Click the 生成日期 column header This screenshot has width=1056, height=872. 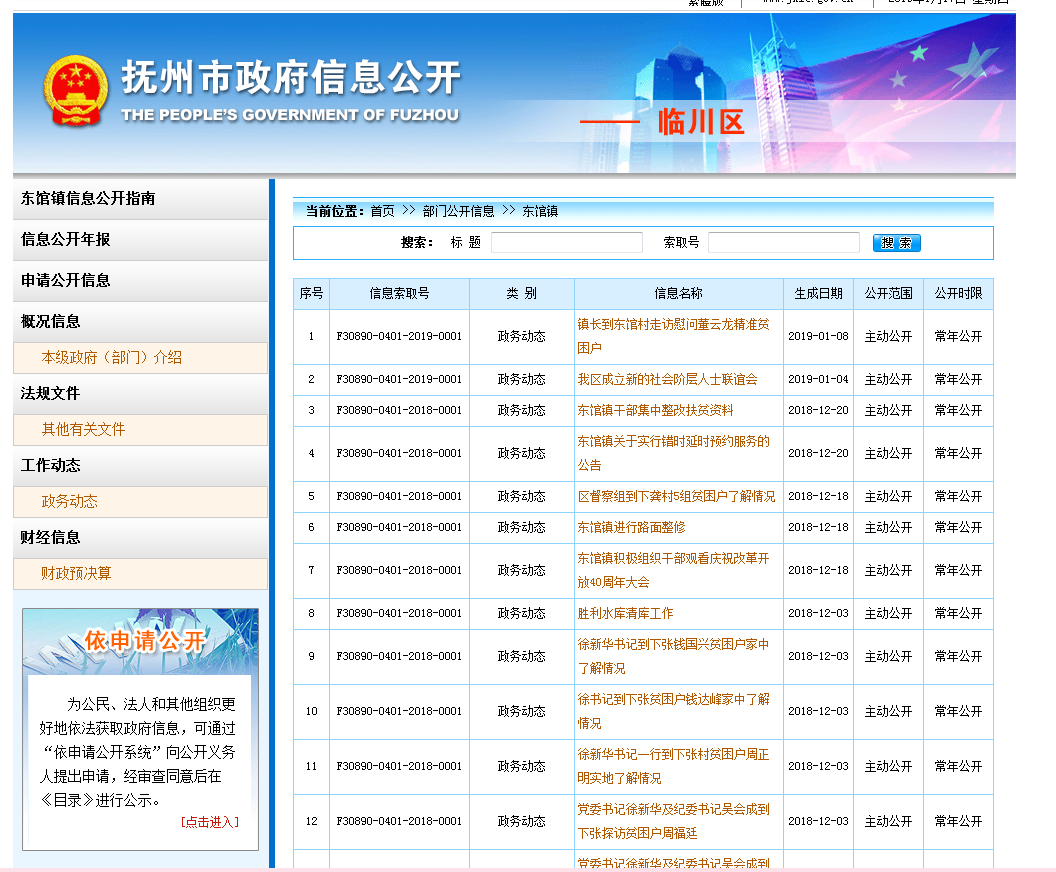click(x=818, y=294)
